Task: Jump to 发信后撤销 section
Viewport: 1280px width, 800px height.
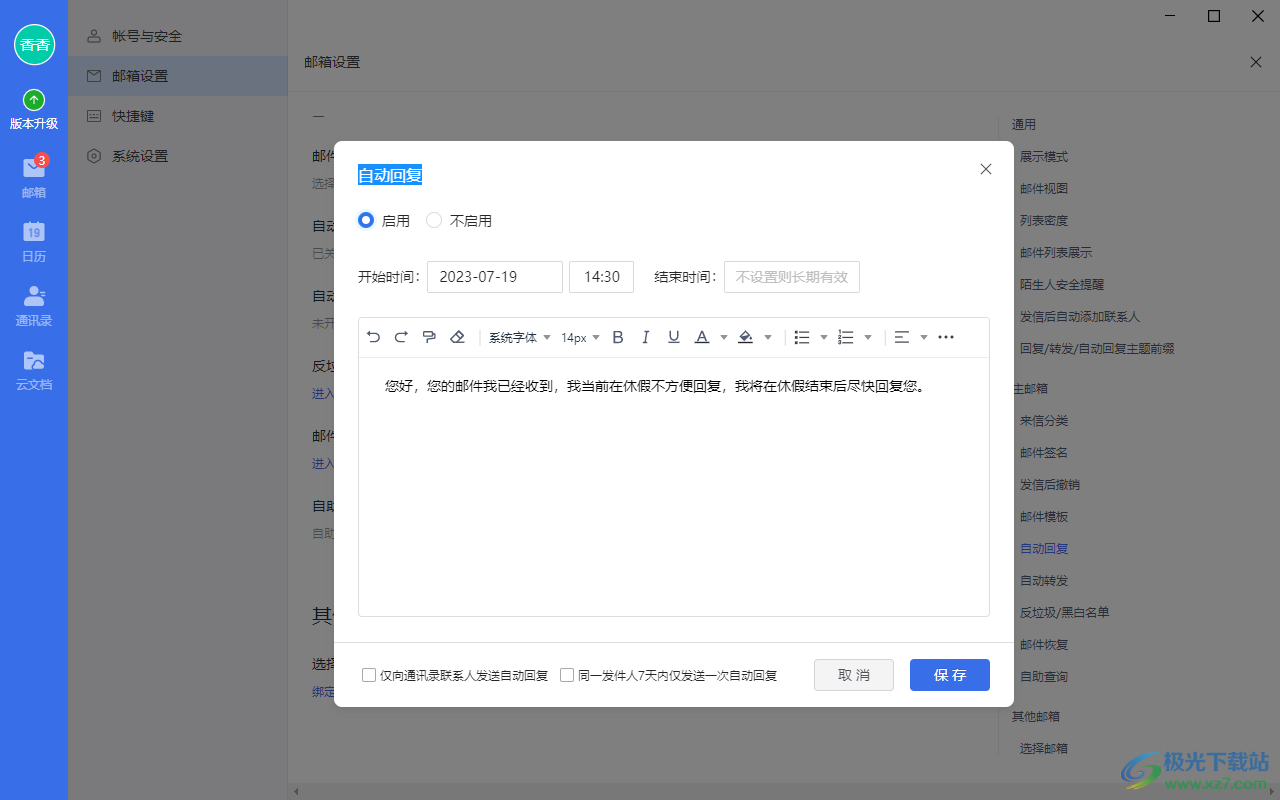Action: (1050, 485)
